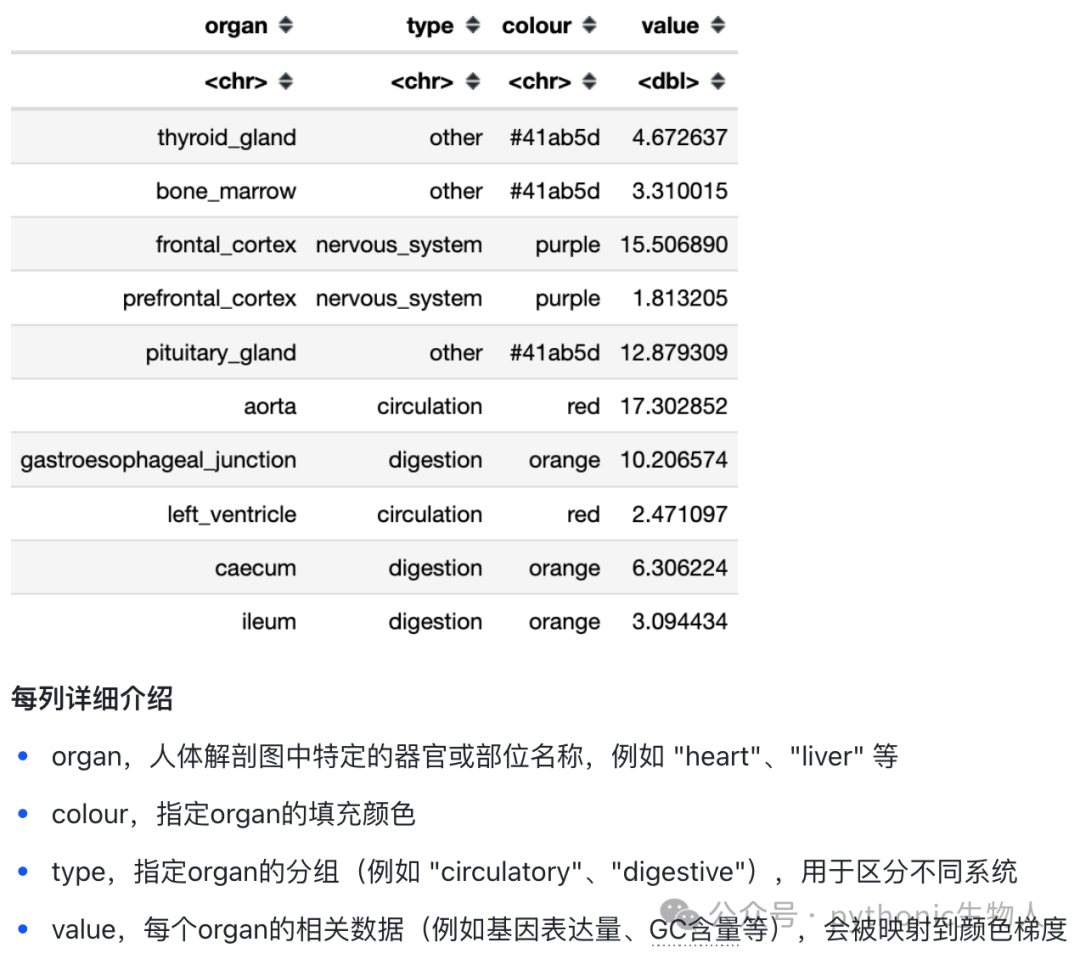The height and width of the screenshot is (959, 1080).
Task: Click the heading 每列详细介绍
Action: coord(92,699)
